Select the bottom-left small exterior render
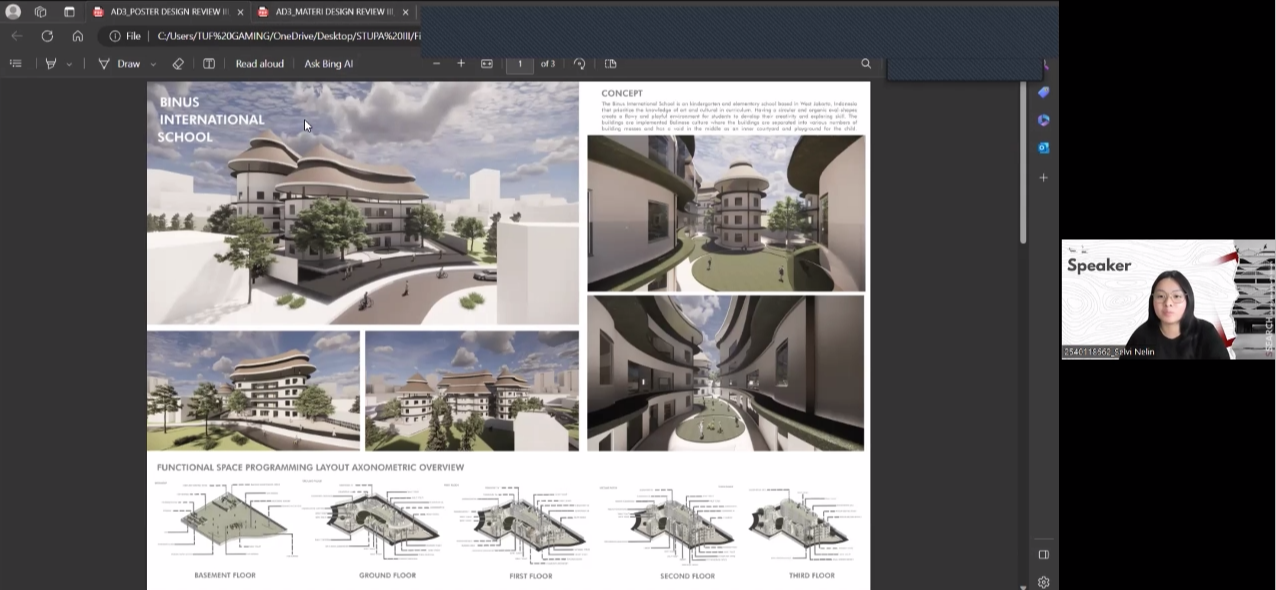The width and height of the screenshot is (1276, 590). point(253,391)
